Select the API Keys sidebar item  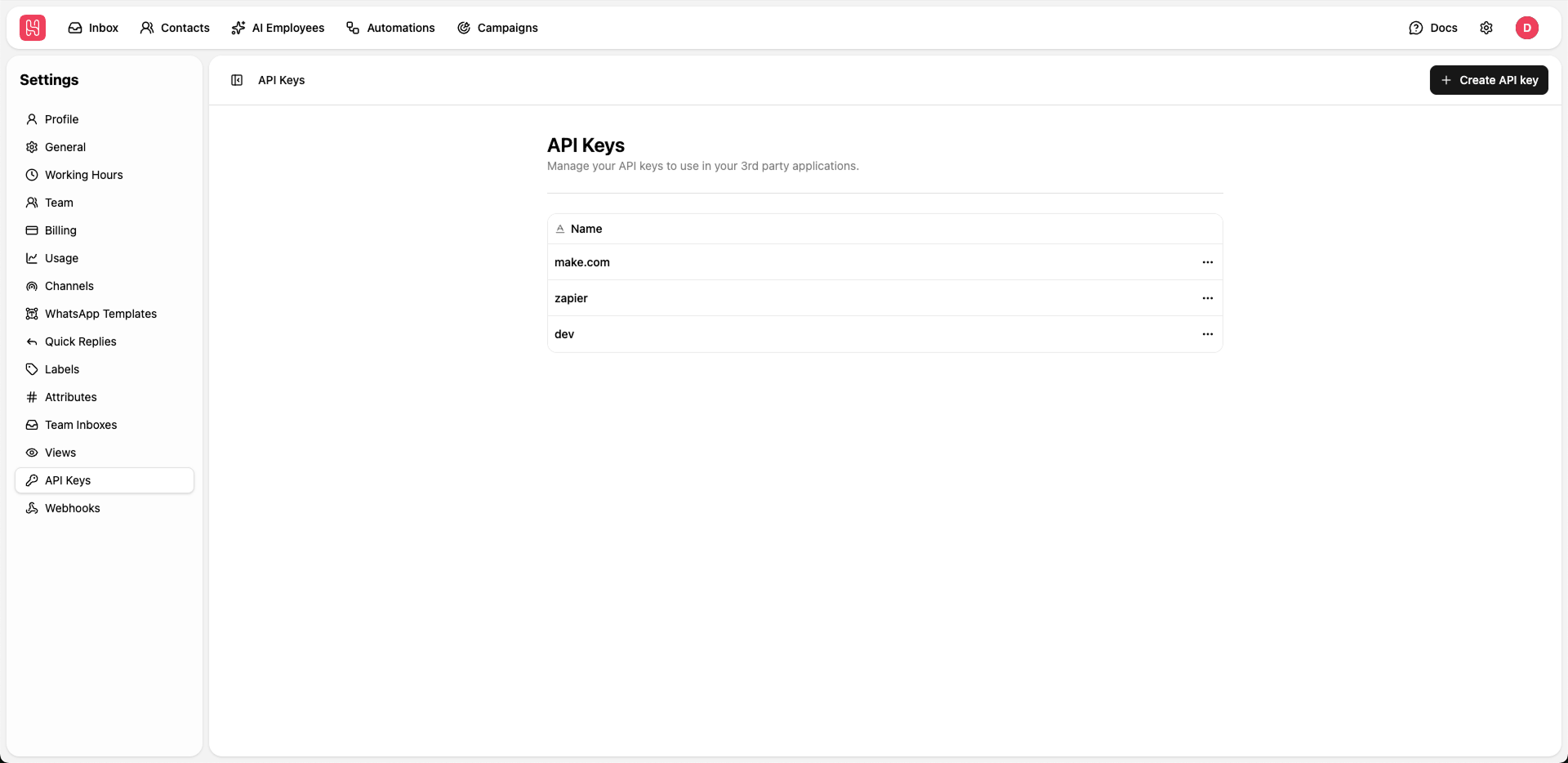[66, 480]
